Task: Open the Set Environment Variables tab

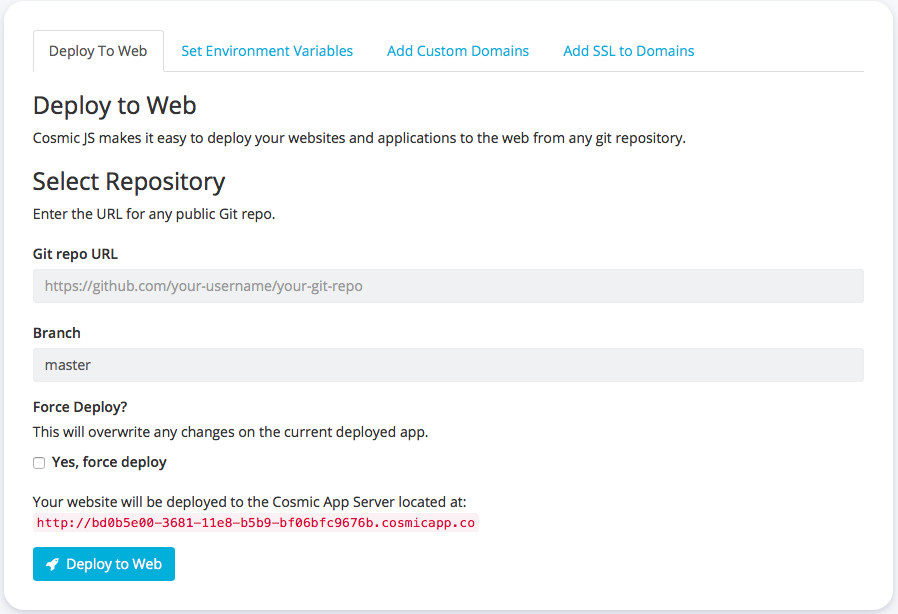Action: click(x=267, y=51)
